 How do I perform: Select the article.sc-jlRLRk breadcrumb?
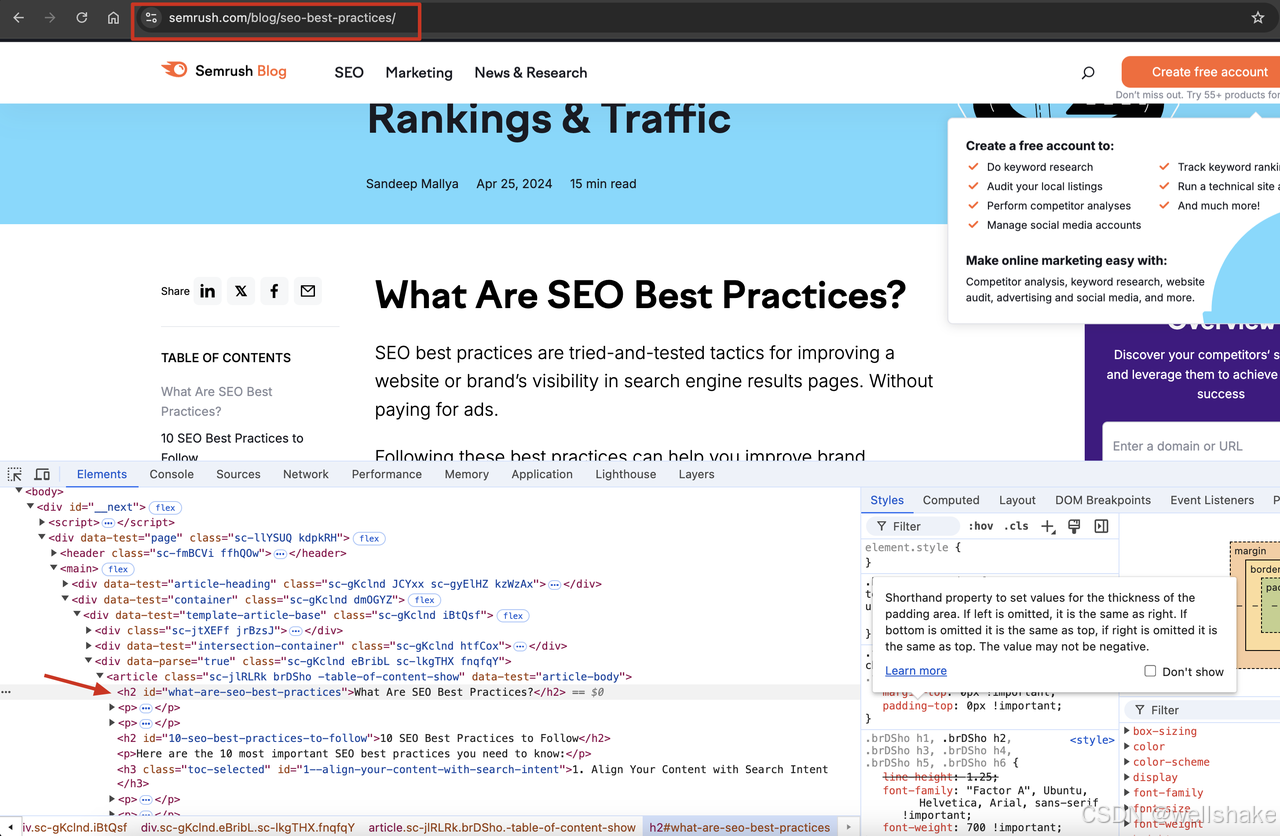coord(502,827)
